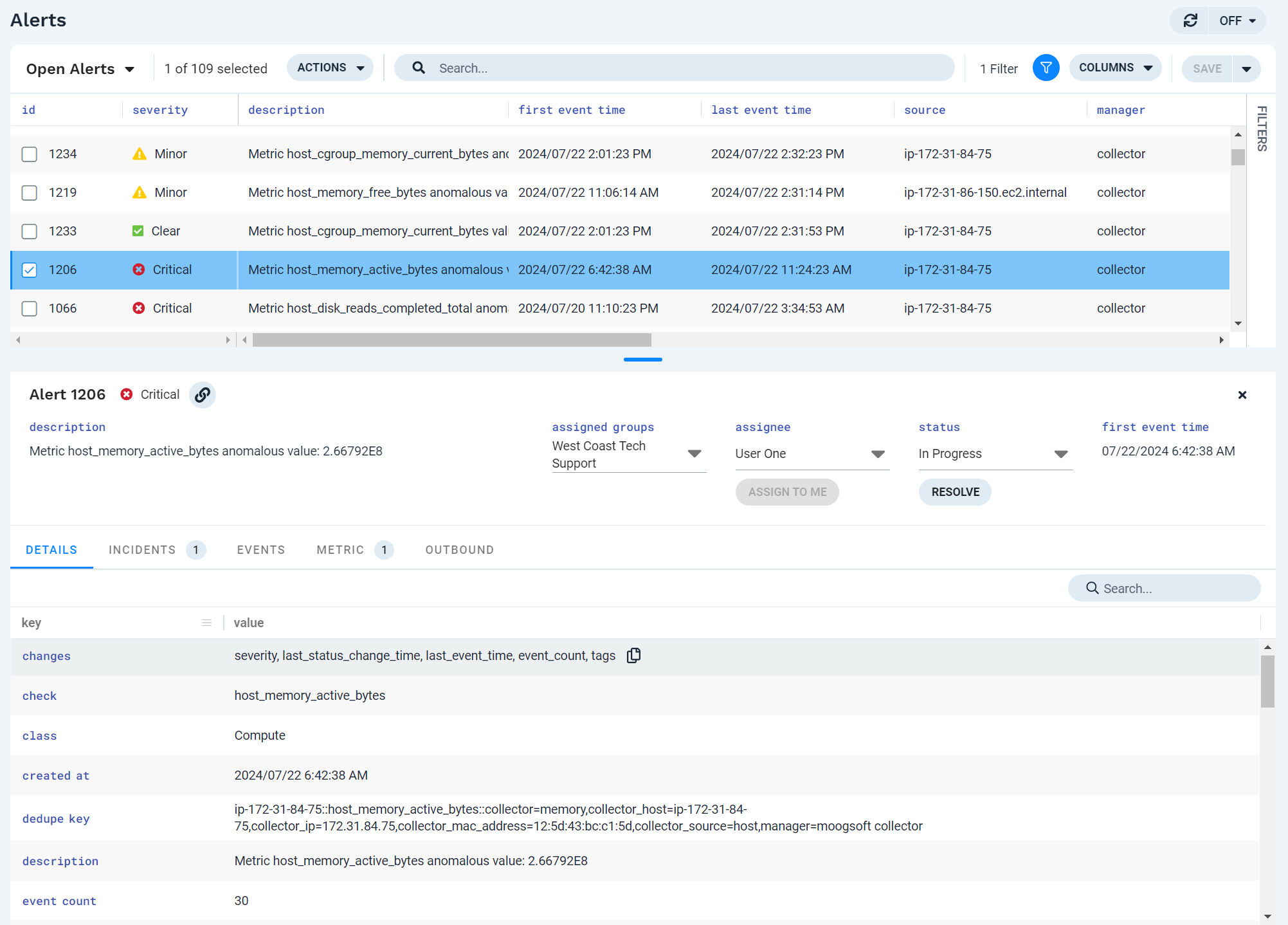
Task: Open the assignee dropdown showing User One
Action: 878,453
